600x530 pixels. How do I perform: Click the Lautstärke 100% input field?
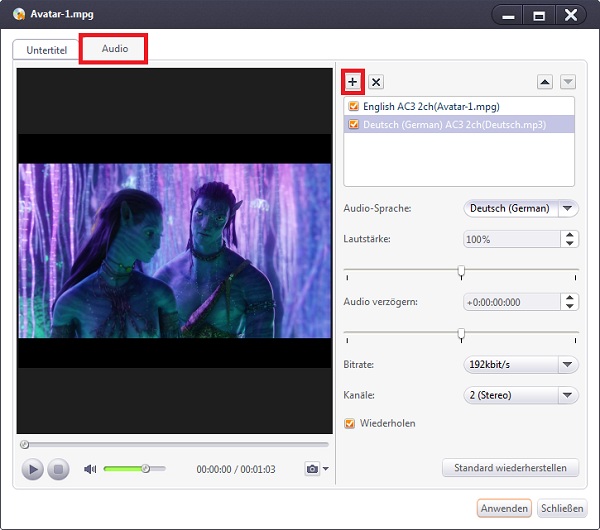(512, 240)
